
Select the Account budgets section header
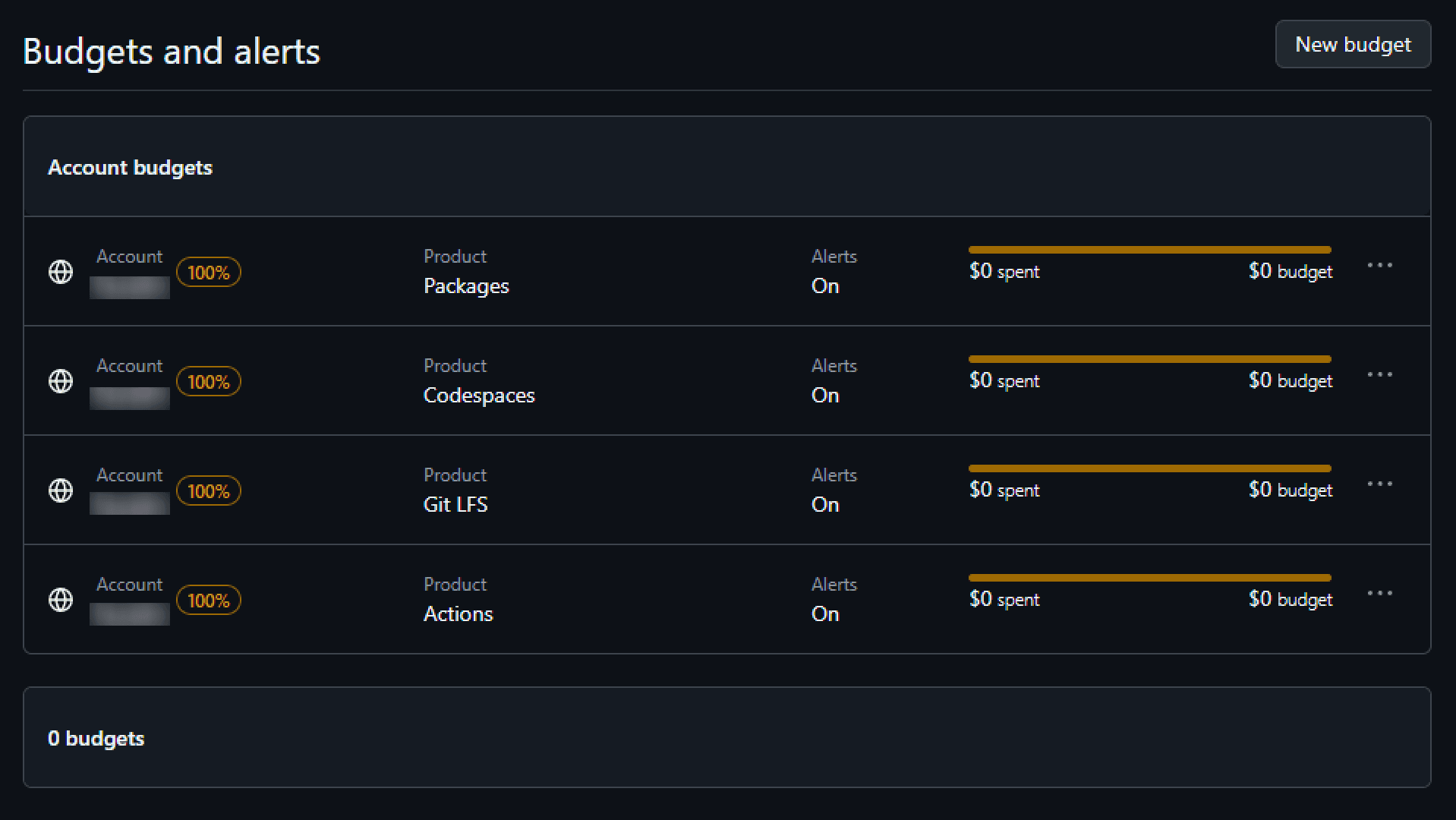click(x=130, y=167)
